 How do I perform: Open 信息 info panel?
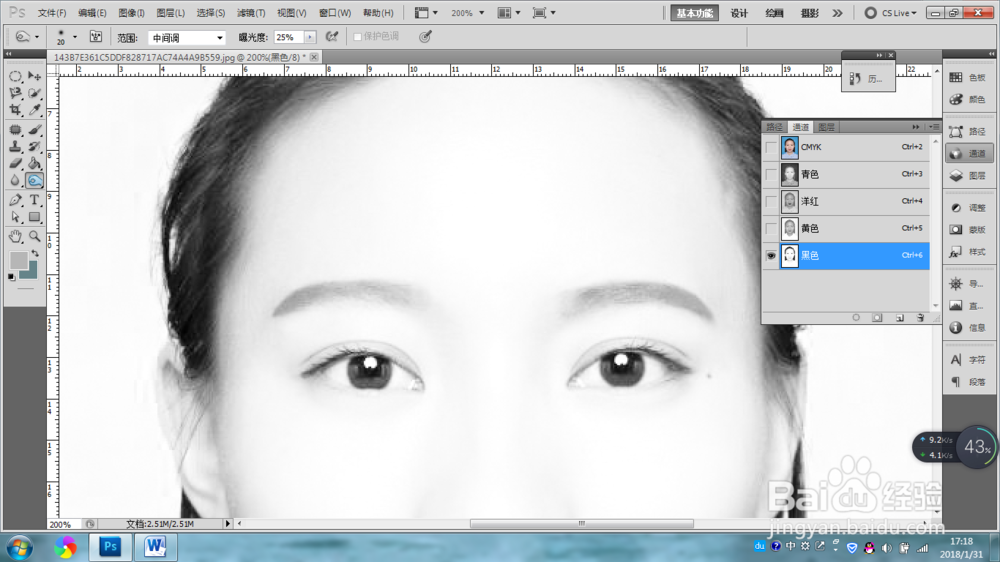(968, 328)
